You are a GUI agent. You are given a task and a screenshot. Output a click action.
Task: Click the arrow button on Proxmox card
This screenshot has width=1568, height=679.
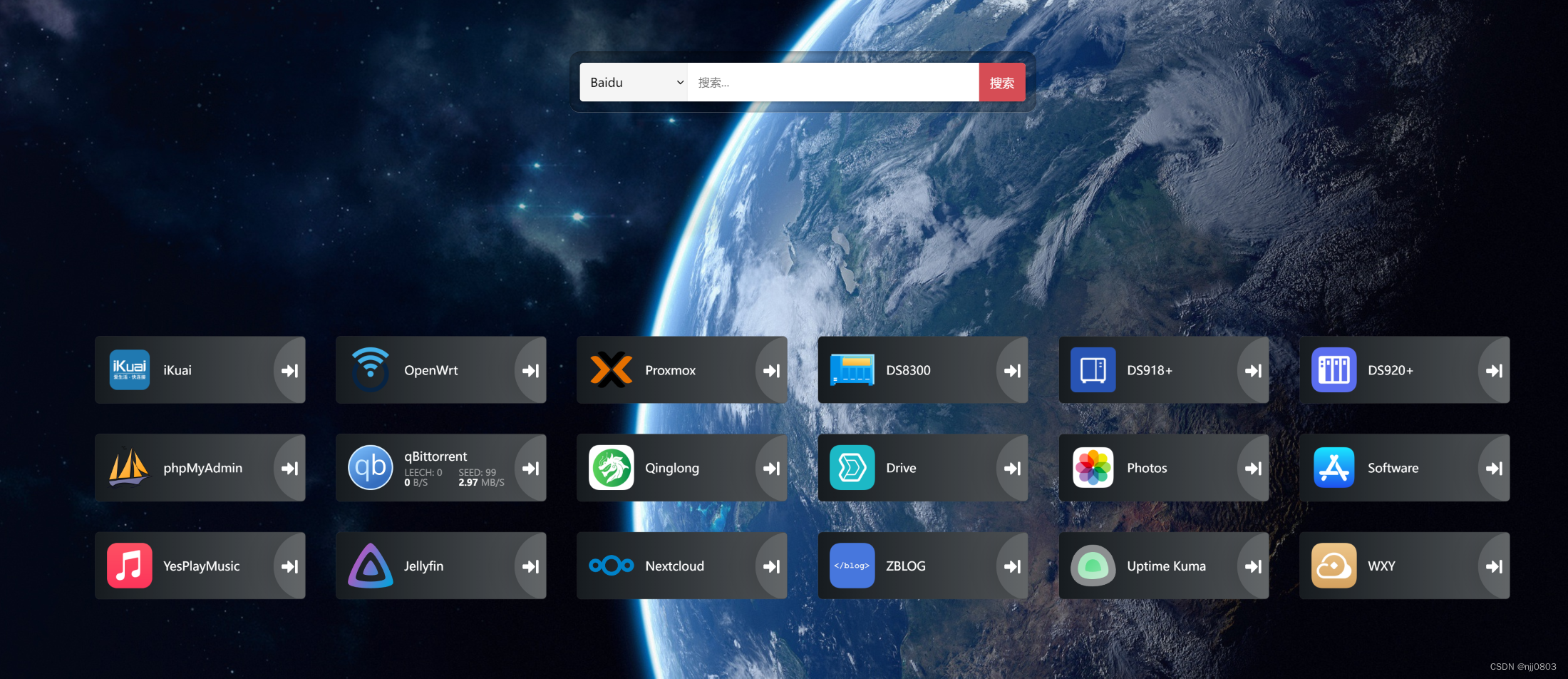click(x=772, y=370)
